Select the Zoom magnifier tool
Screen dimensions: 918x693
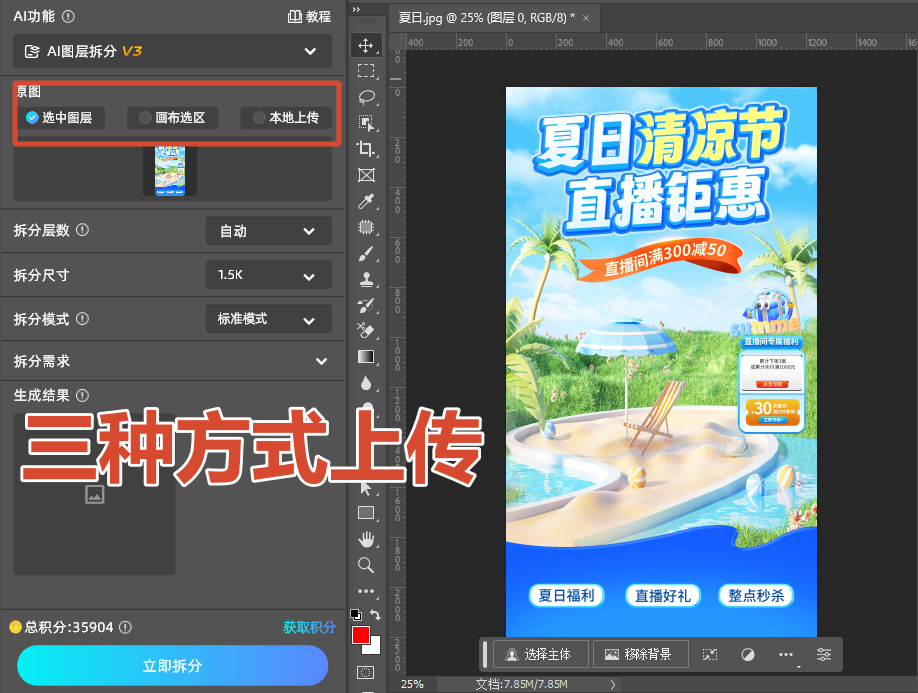[366, 565]
